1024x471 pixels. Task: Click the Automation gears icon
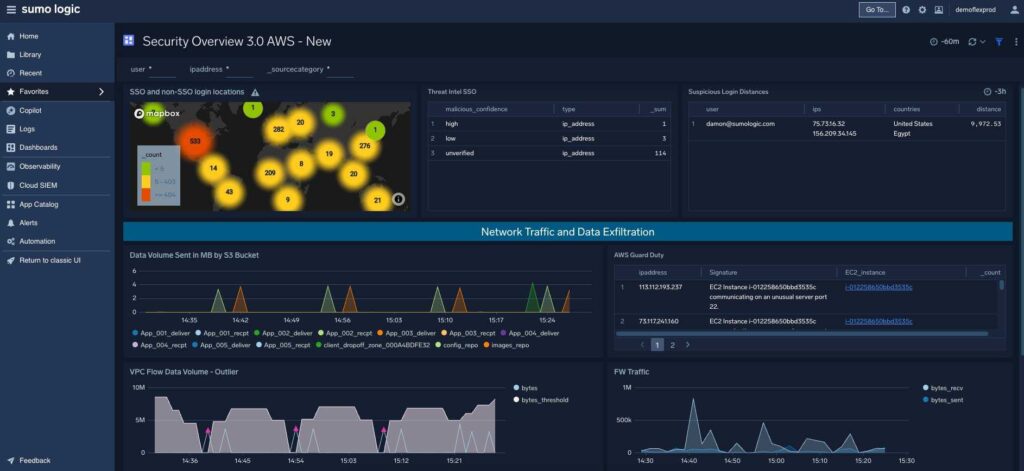point(10,242)
